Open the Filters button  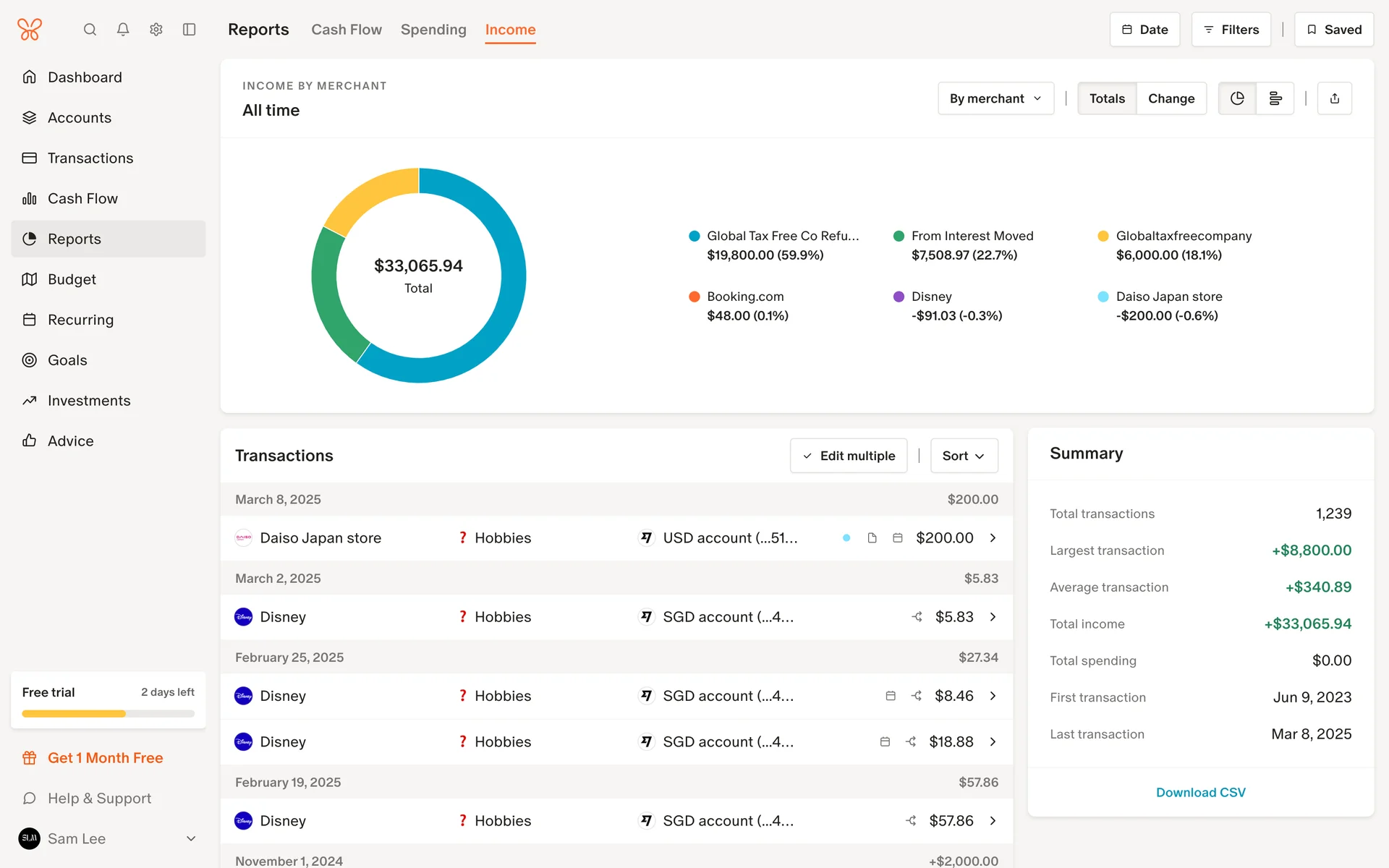point(1231,30)
